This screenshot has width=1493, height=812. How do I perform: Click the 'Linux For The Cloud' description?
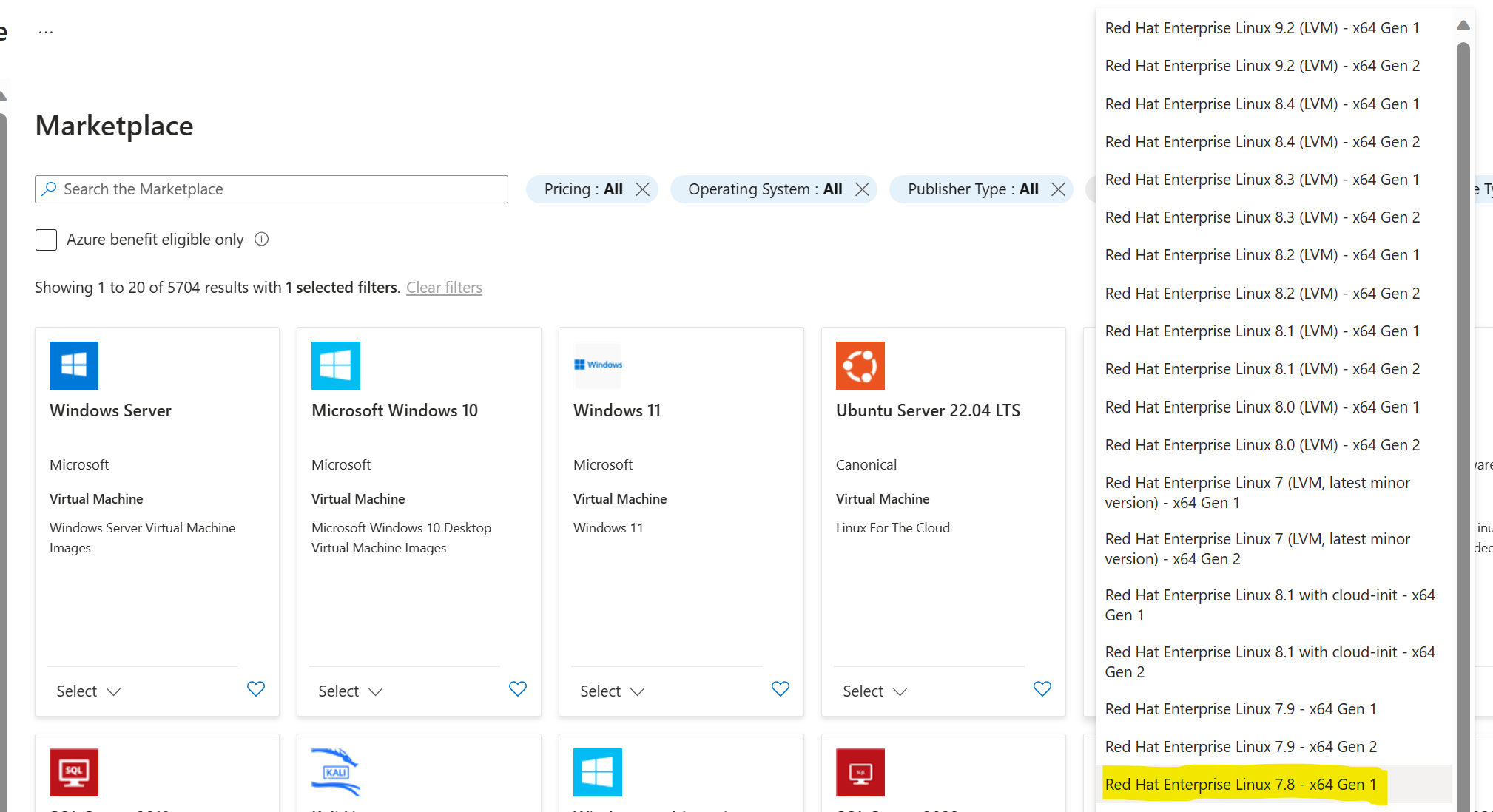[893, 528]
